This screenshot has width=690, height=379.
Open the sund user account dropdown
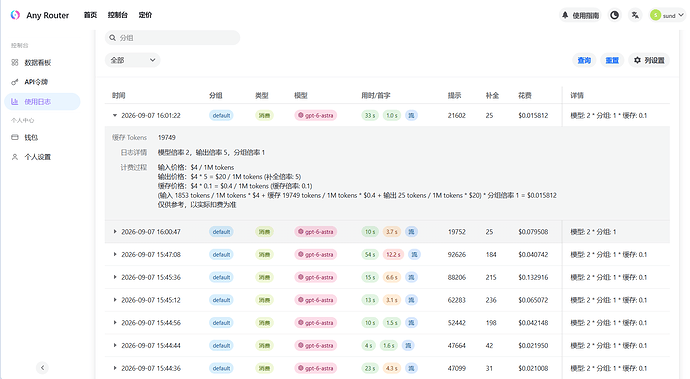pos(667,15)
